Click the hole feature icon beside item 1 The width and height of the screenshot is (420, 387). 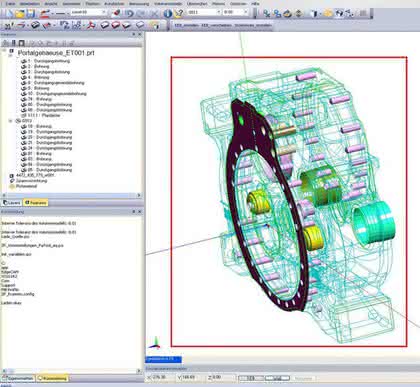click(23, 61)
